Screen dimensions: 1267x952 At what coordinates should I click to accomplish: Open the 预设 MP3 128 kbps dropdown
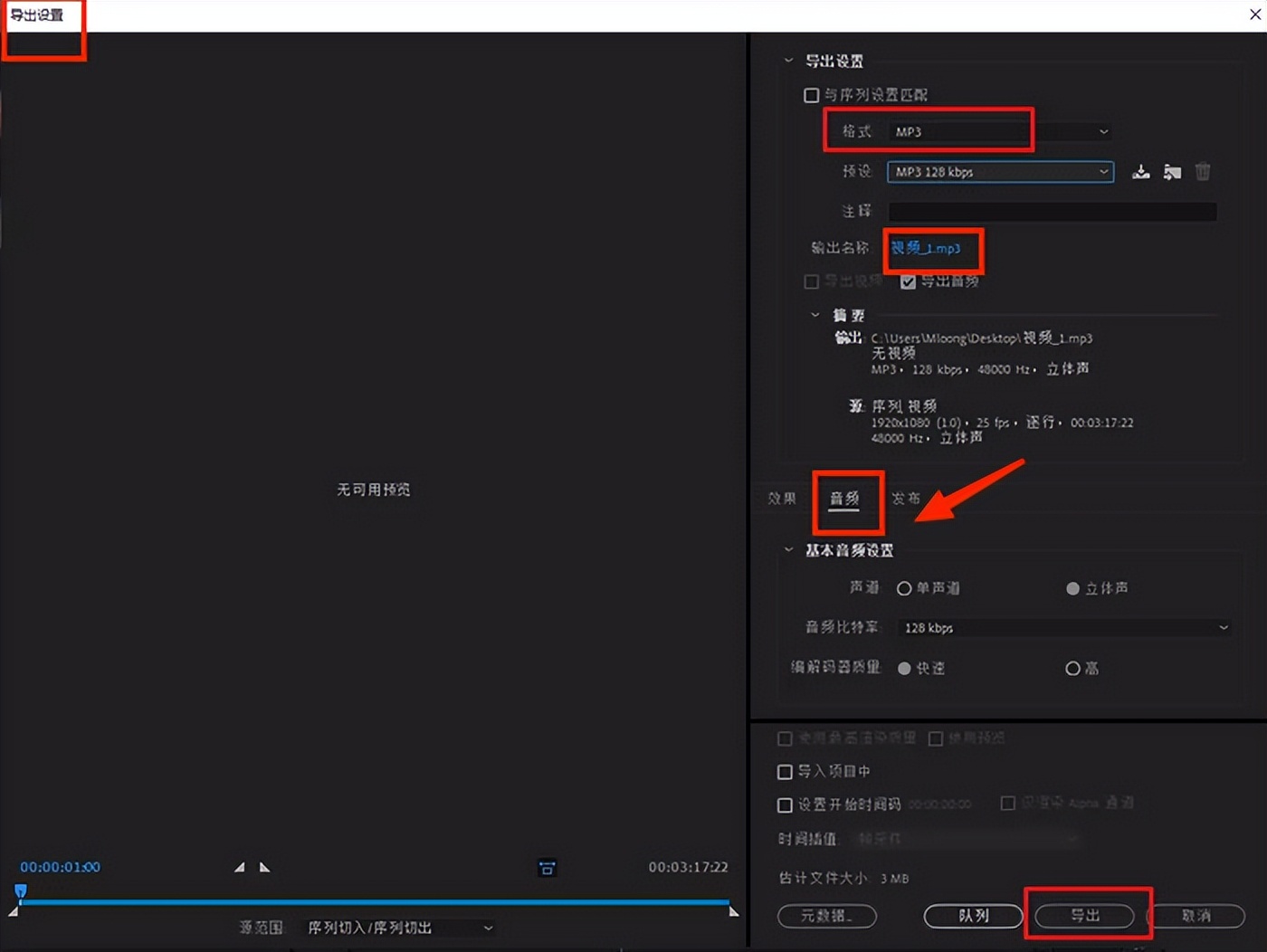1000,172
